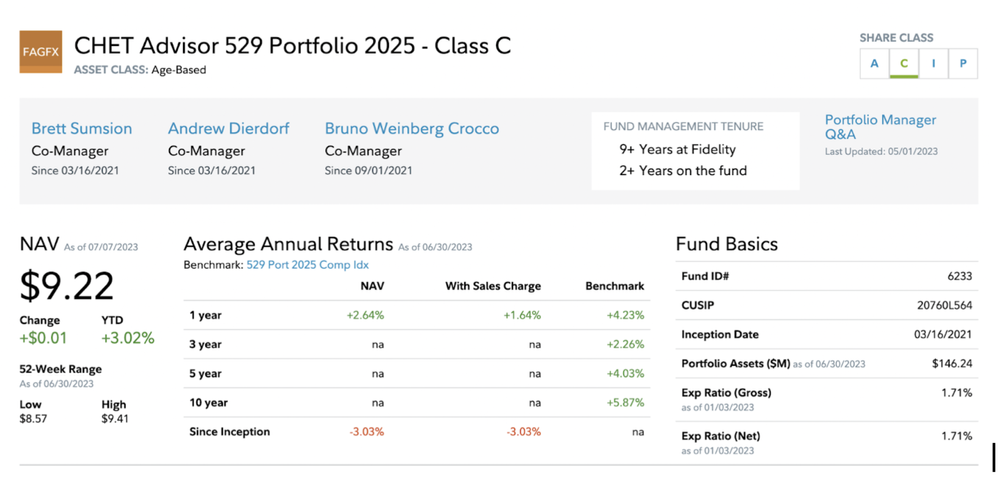Select share class A
Screen dimensions: 1000x487
coord(874,64)
